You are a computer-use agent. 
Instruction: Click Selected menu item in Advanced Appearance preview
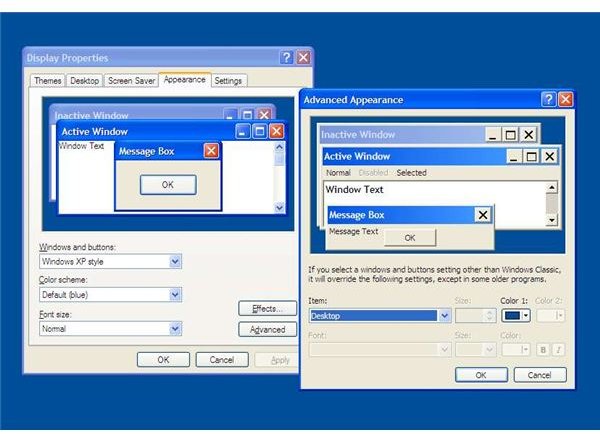click(x=411, y=173)
